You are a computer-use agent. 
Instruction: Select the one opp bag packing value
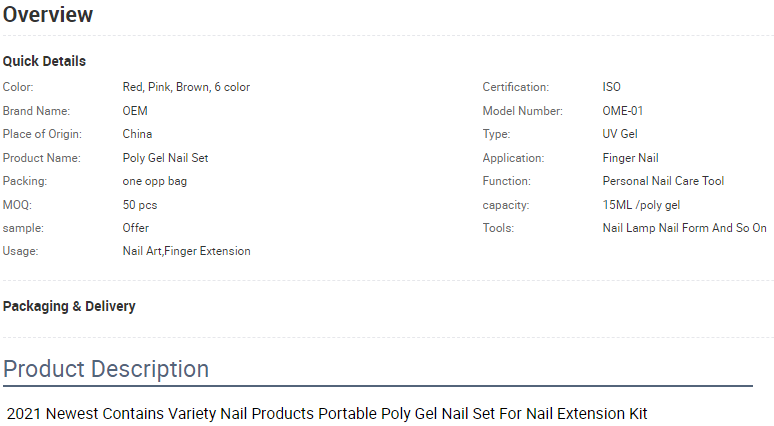[x=155, y=181]
